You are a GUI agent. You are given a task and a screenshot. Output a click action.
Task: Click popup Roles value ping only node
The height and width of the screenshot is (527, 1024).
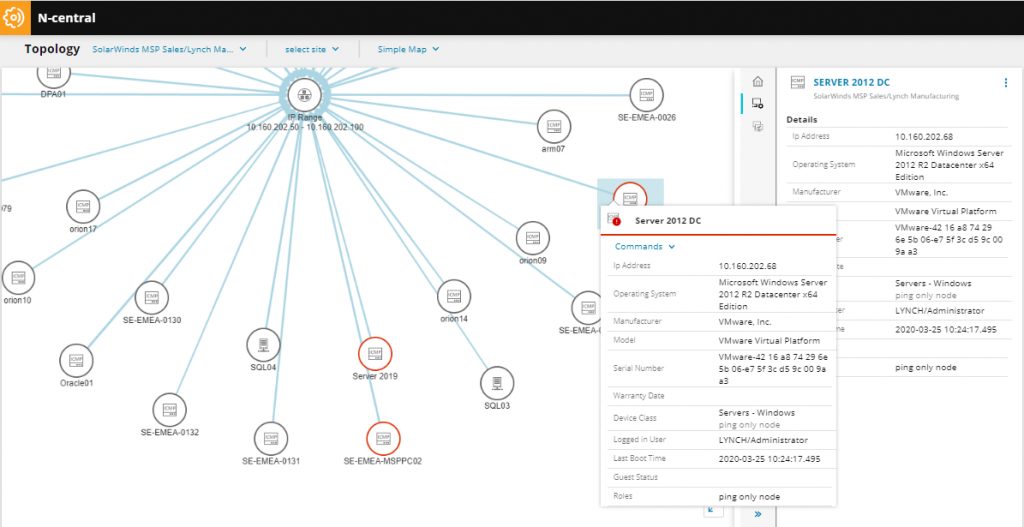pos(749,497)
